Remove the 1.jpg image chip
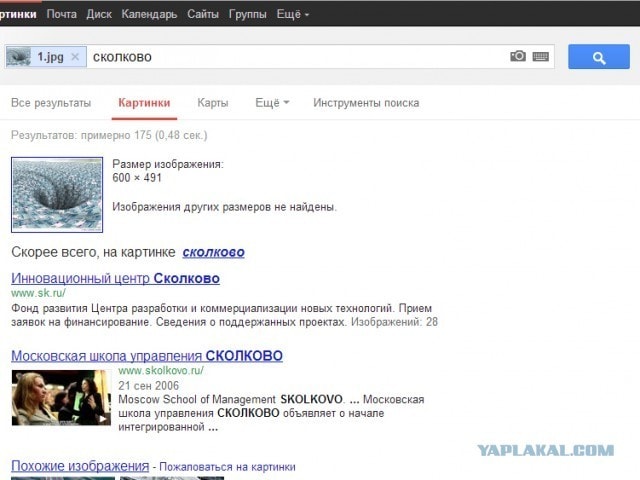The image size is (640, 480). pos(75,57)
